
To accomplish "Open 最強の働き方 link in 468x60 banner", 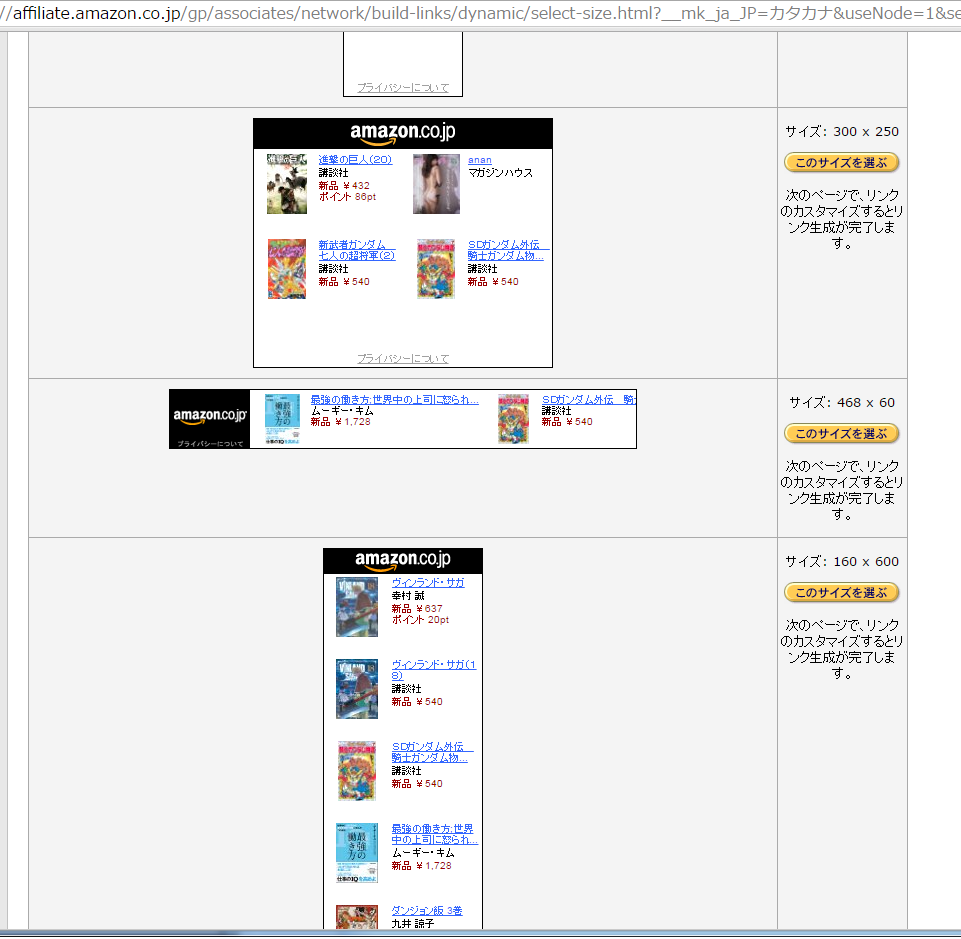I will pos(395,400).
